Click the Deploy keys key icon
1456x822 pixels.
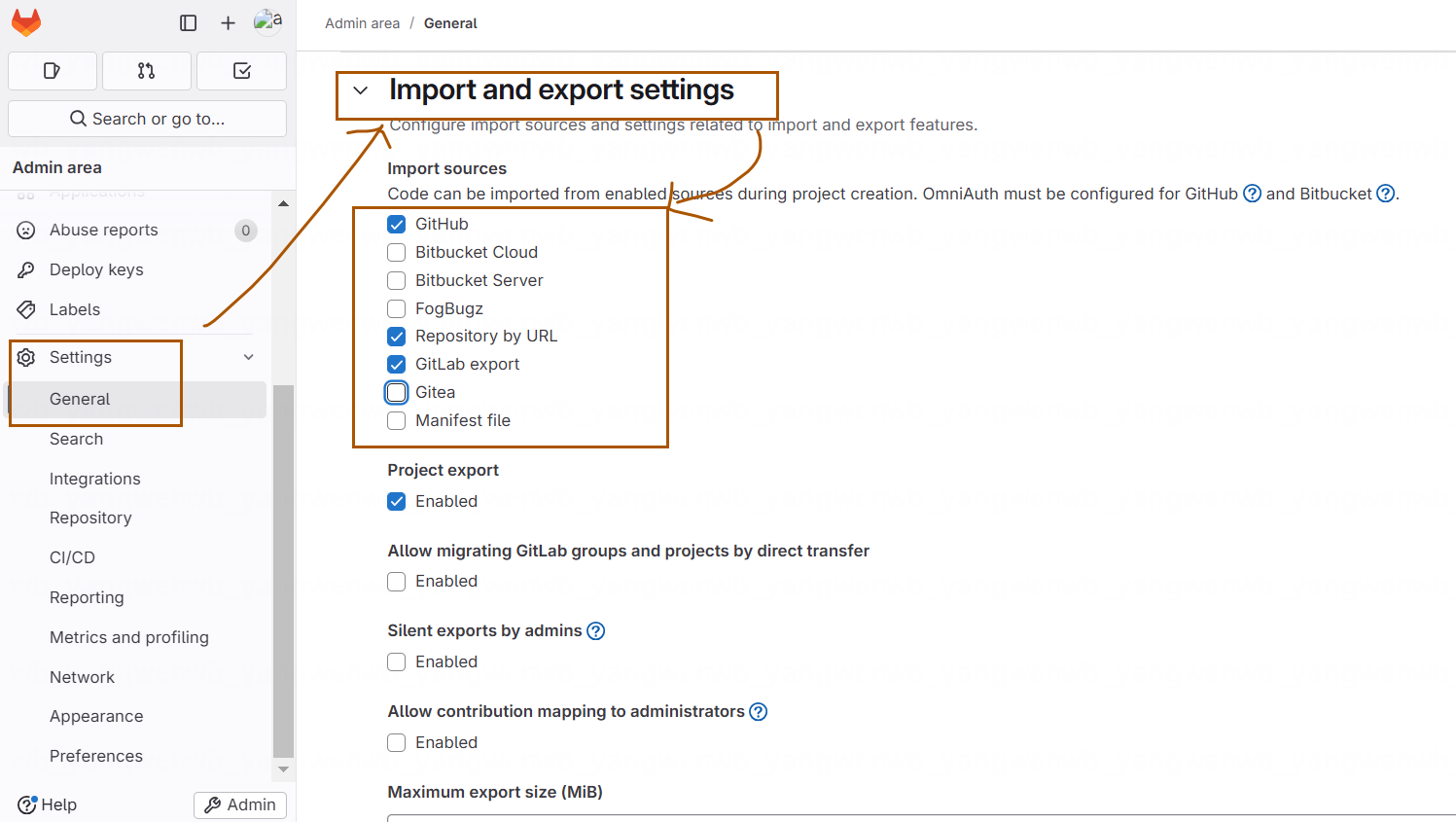pos(26,270)
